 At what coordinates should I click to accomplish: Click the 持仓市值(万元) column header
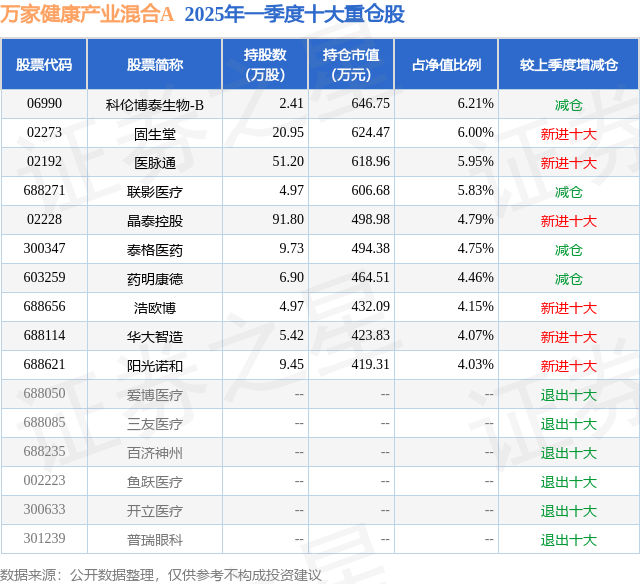click(351, 64)
